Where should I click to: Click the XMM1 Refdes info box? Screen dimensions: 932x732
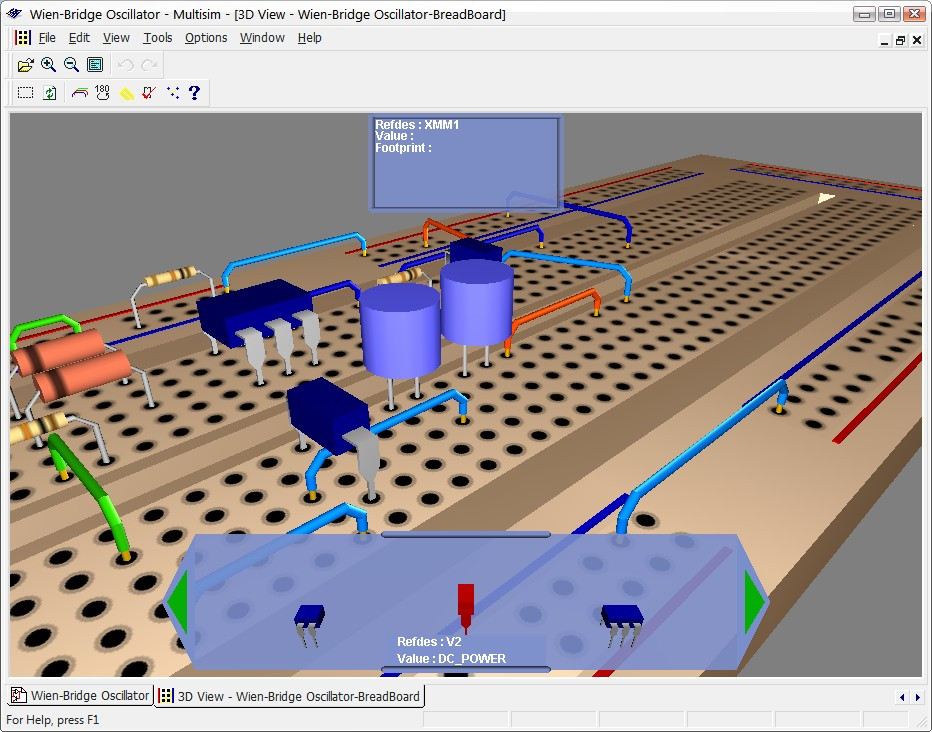tap(465, 163)
